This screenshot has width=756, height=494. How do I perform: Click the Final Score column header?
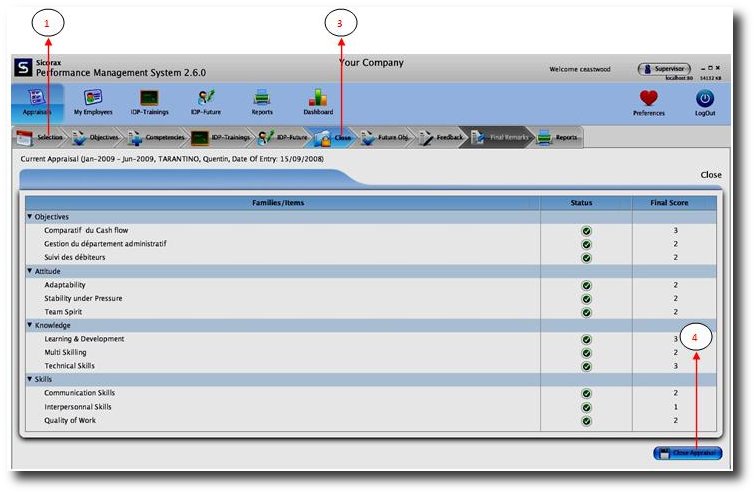pyautogui.click(x=675, y=203)
